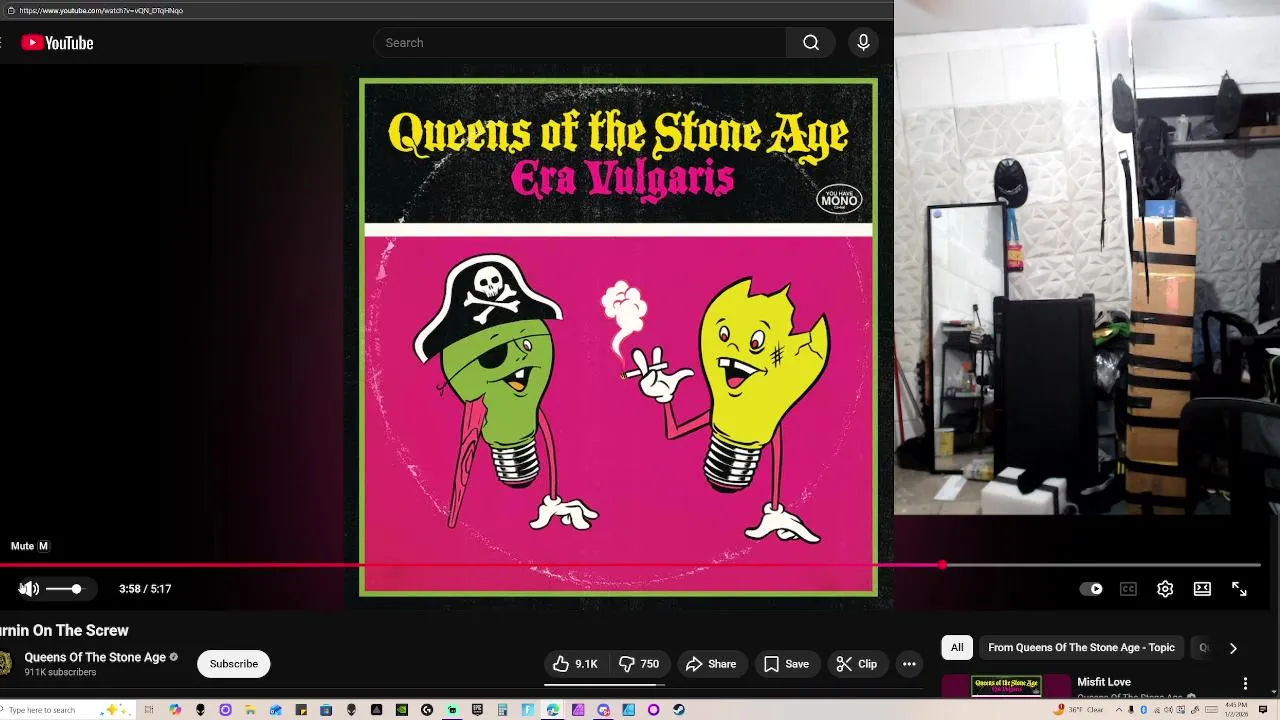Open options menu for Misfit Love video
The width and height of the screenshot is (1280, 720).
[1245, 684]
